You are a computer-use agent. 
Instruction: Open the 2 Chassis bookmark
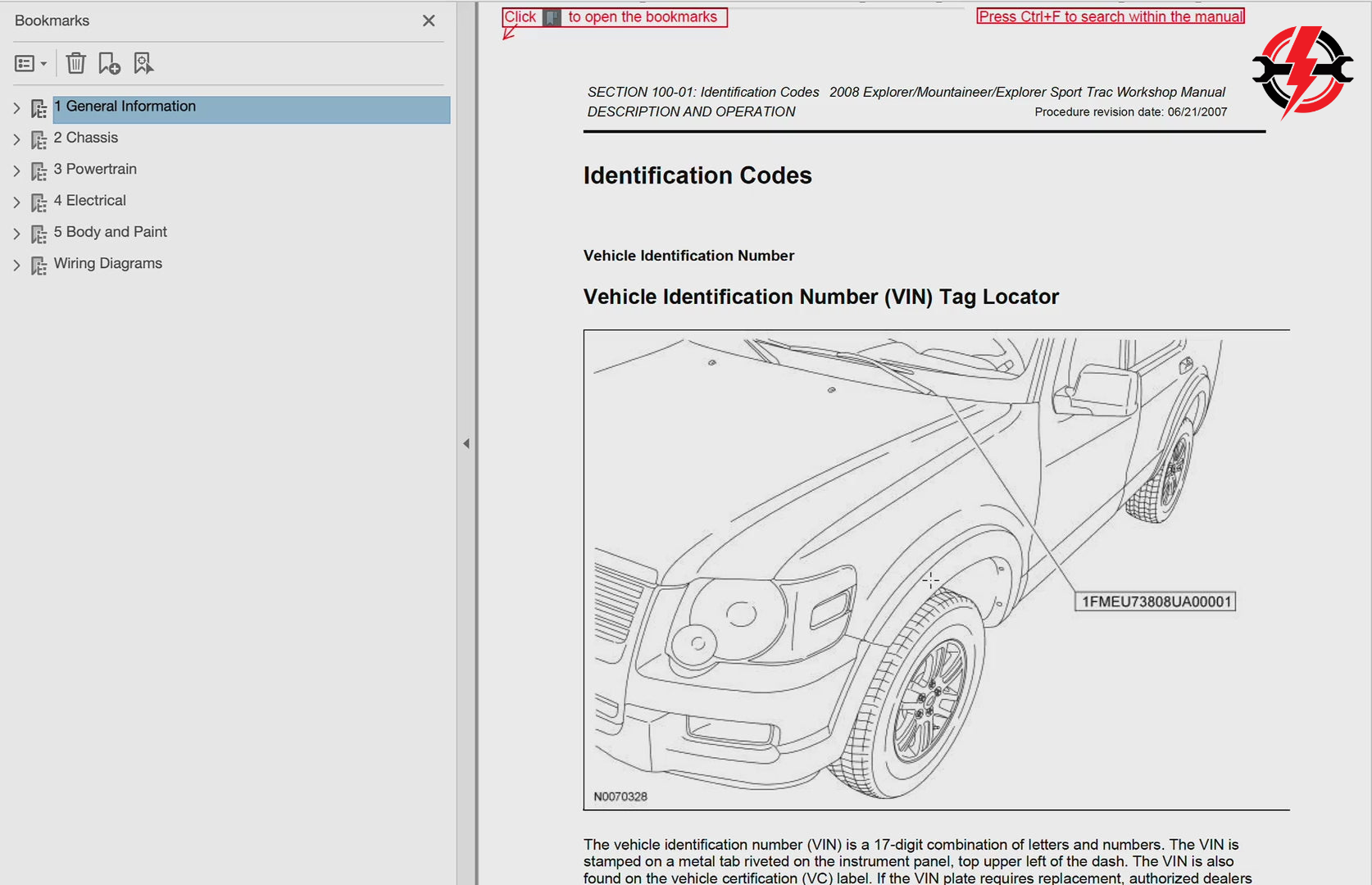click(x=86, y=138)
